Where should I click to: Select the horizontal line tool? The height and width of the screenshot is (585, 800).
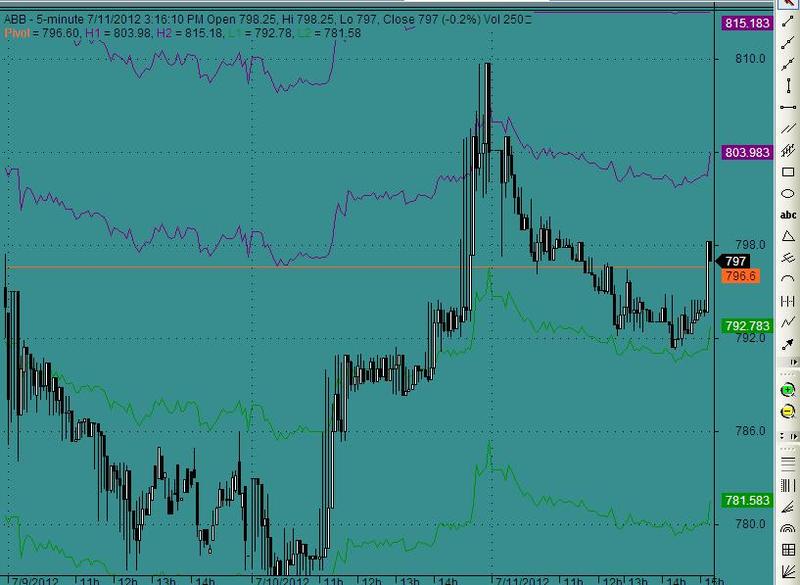(x=788, y=108)
